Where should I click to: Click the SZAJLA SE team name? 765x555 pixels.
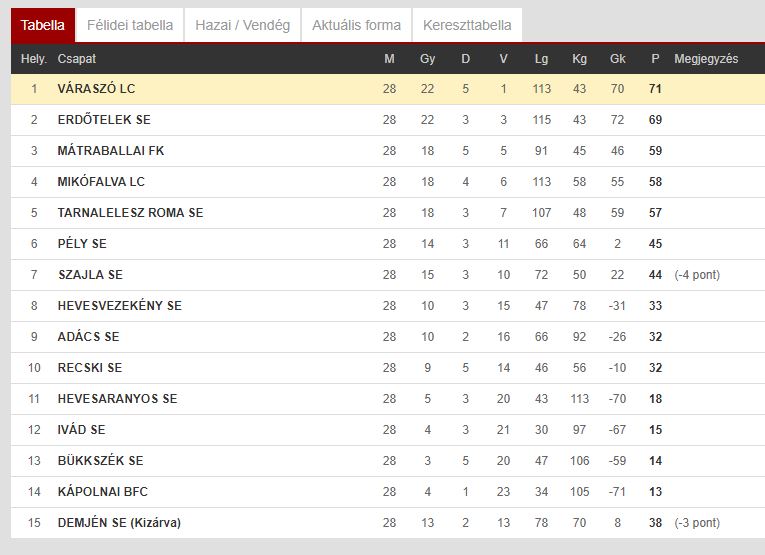tap(90, 275)
